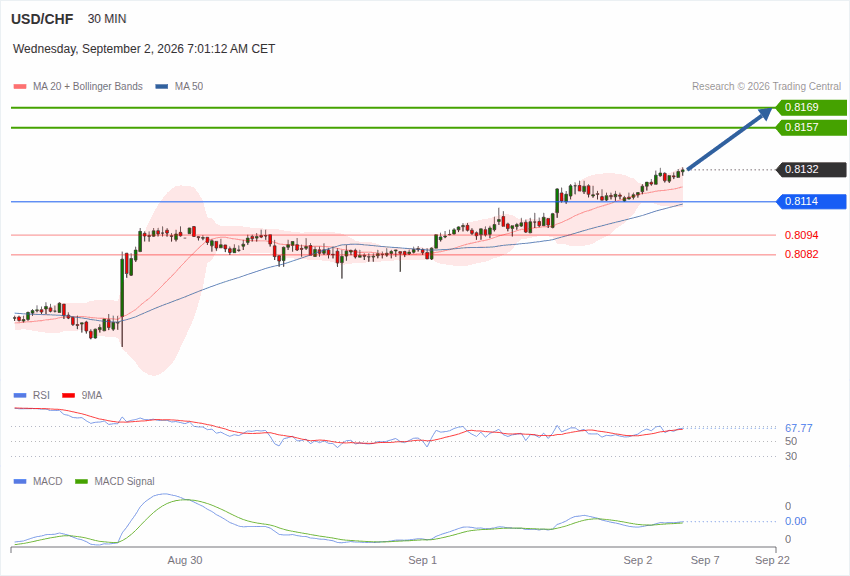This screenshot has height=576, width=850.
Task: Select the MA 20 + Bollinger Bands legend label
Action: pos(88,87)
